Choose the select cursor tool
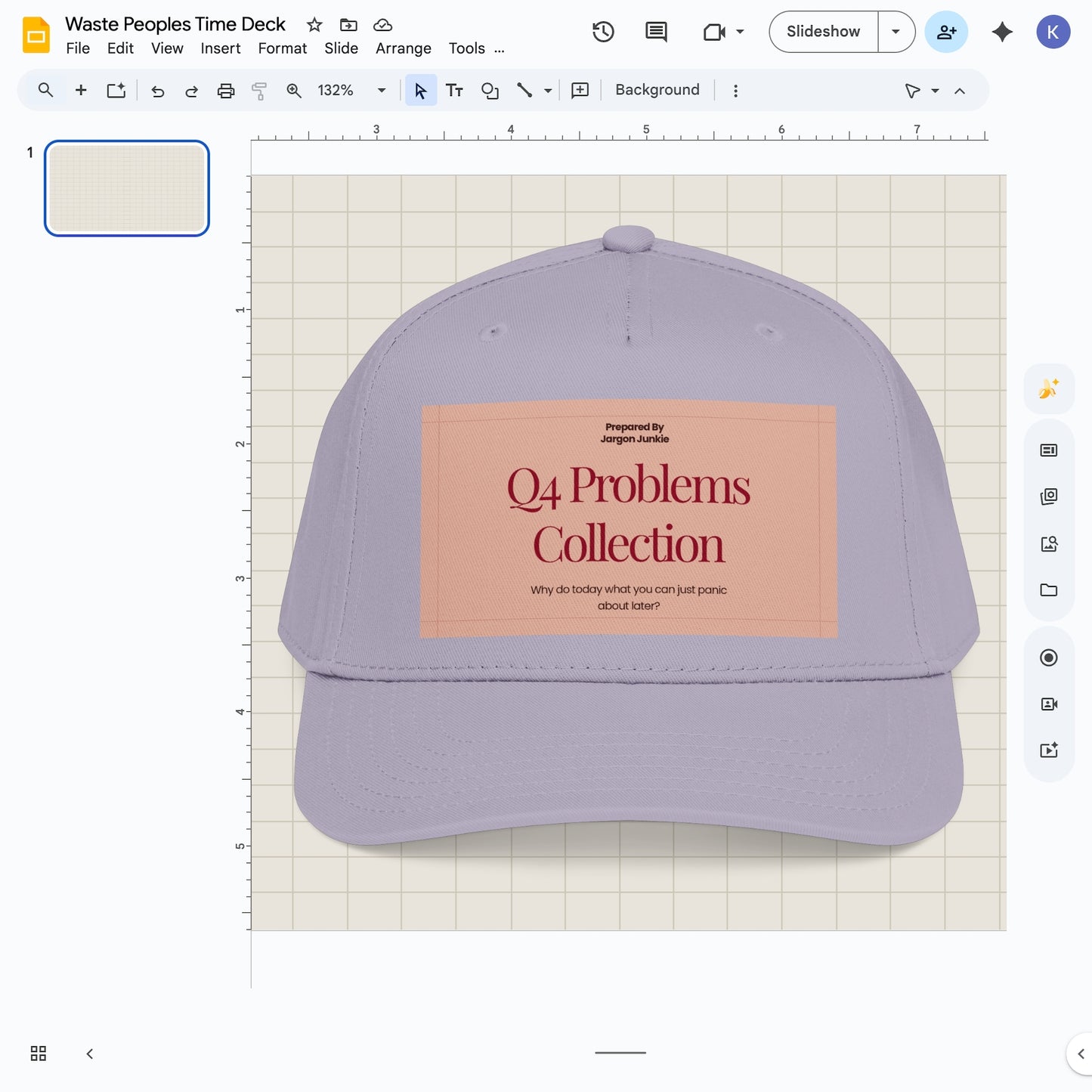The width and height of the screenshot is (1092, 1092). (421, 91)
